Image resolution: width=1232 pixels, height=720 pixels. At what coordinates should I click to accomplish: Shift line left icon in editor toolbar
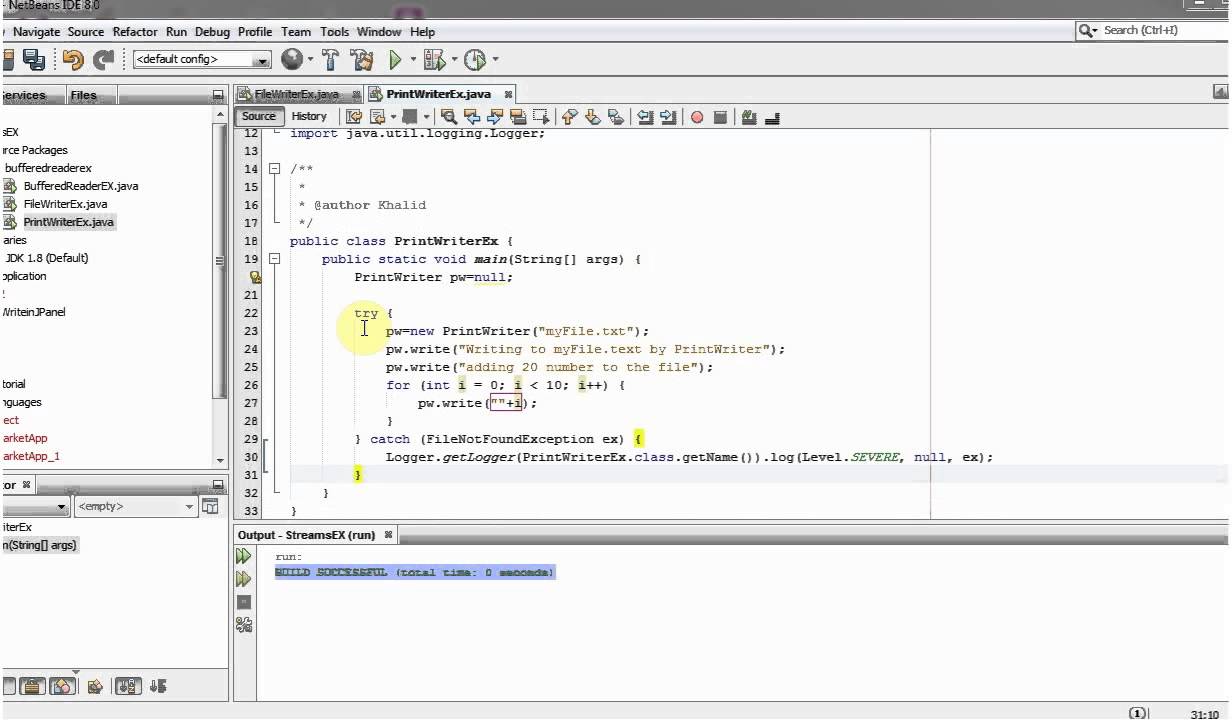click(x=645, y=117)
